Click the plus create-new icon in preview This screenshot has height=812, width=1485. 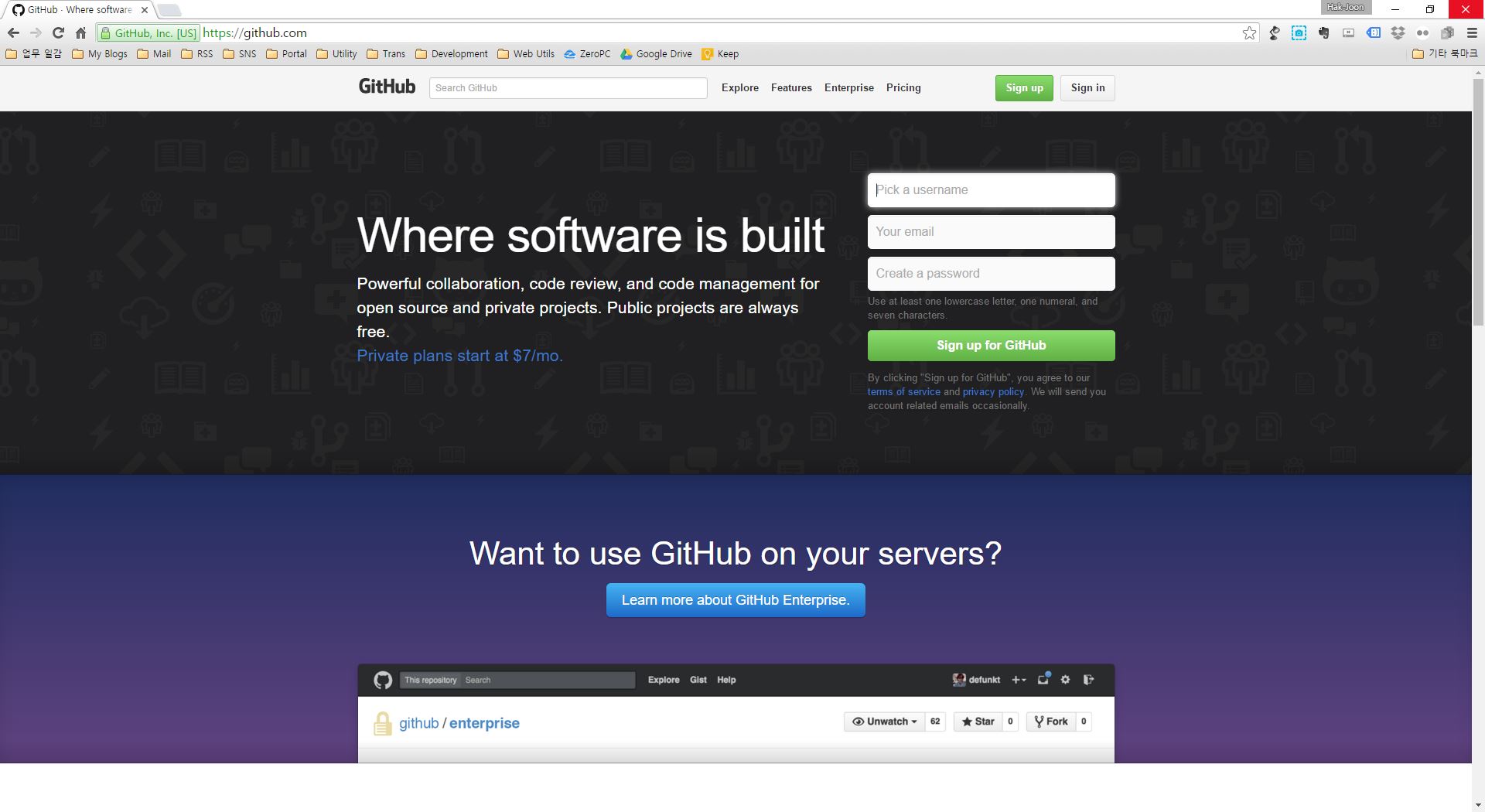coord(1019,680)
